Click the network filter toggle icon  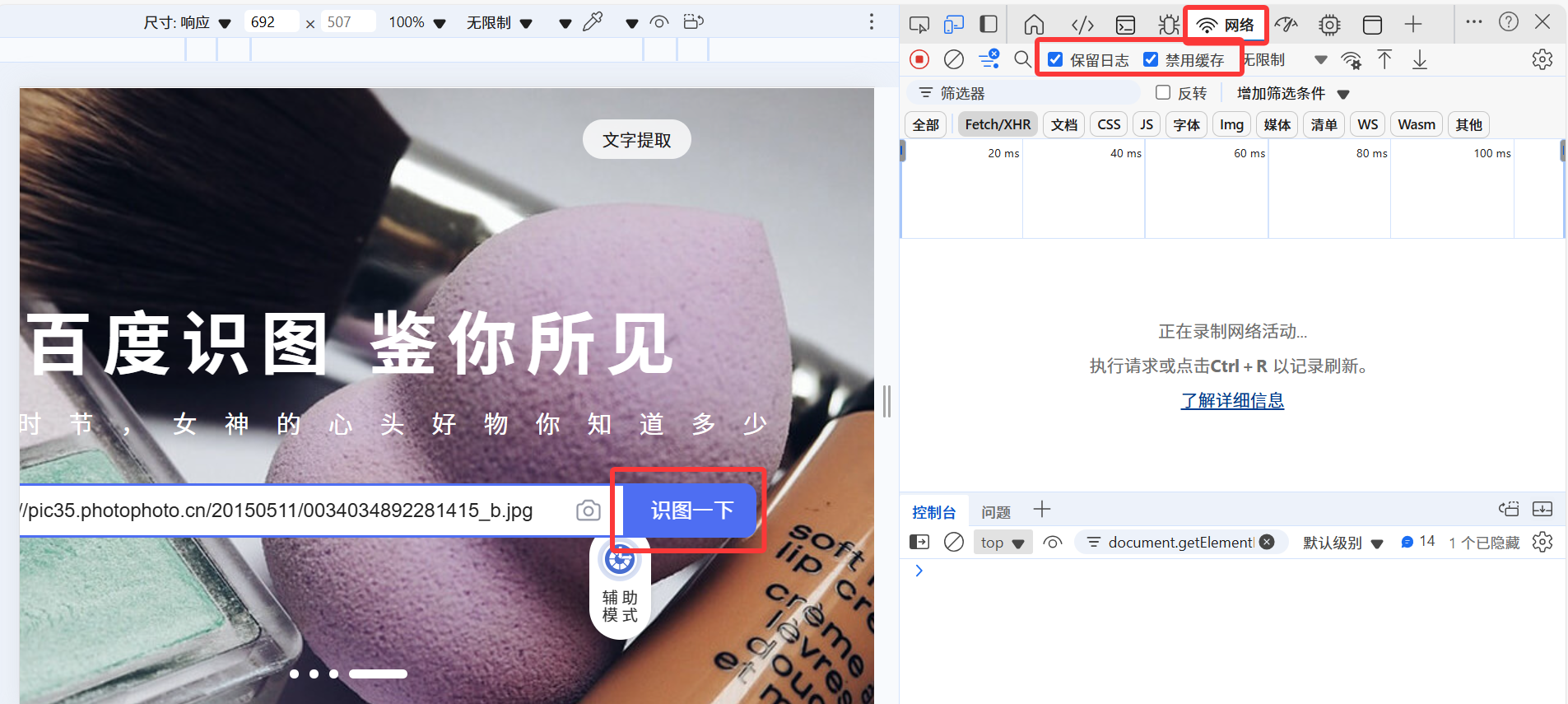pos(989,59)
